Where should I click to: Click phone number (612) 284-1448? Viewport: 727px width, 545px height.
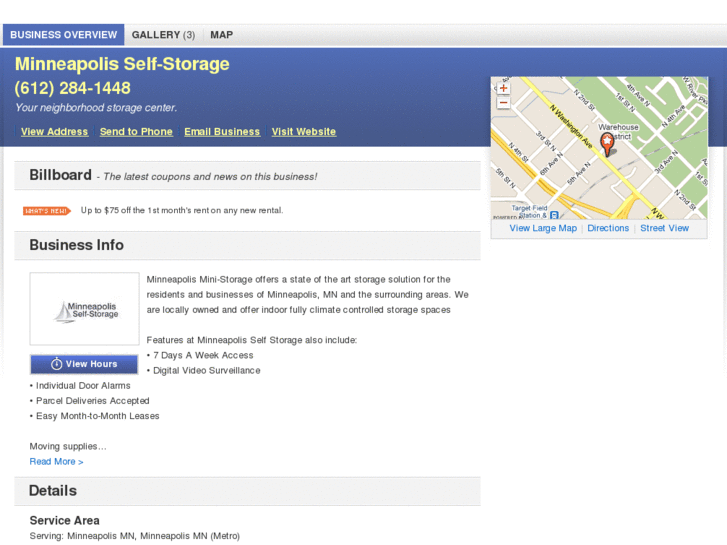(72, 88)
